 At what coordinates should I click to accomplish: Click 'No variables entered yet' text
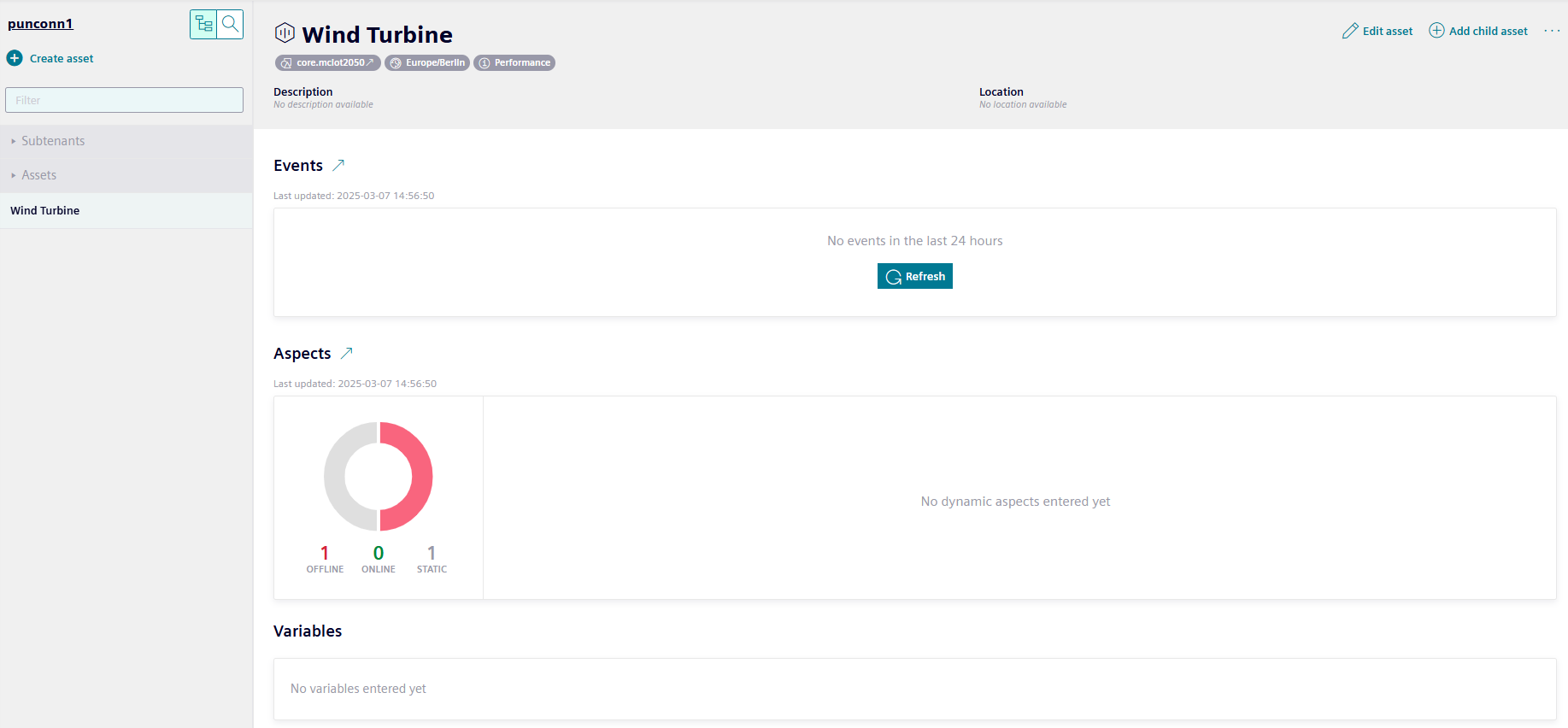click(x=358, y=689)
